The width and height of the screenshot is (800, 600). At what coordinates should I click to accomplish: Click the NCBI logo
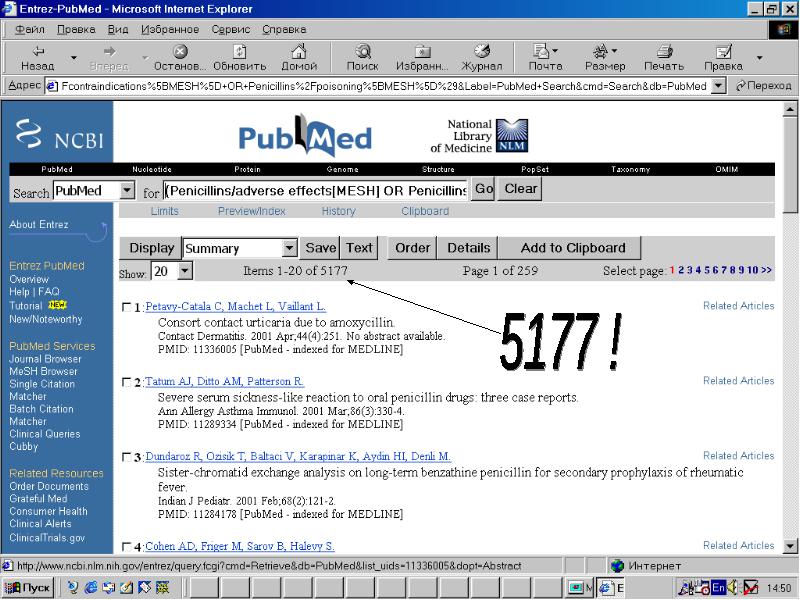60,134
